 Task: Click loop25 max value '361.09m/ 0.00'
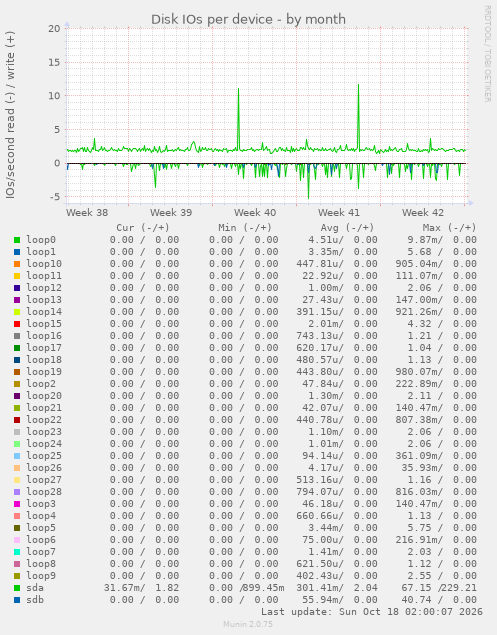(x=436, y=456)
